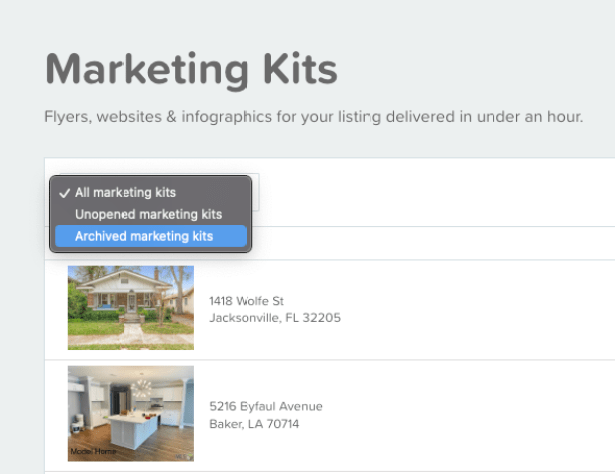Click the MLS watermark on the kitchen photo corner
The width and height of the screenshot is (615, 474).
(184, 456)
